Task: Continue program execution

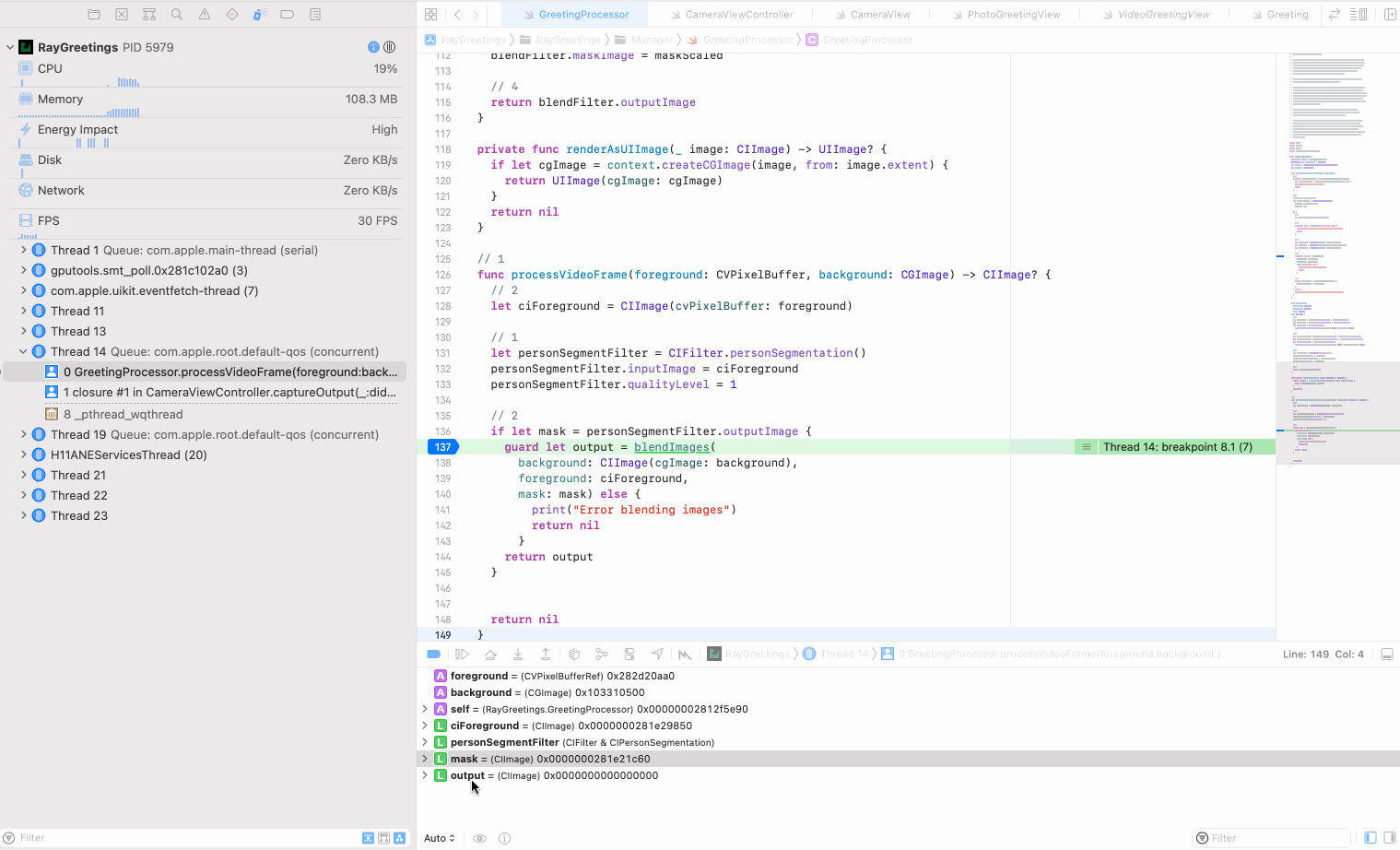Action: [463, 655]
